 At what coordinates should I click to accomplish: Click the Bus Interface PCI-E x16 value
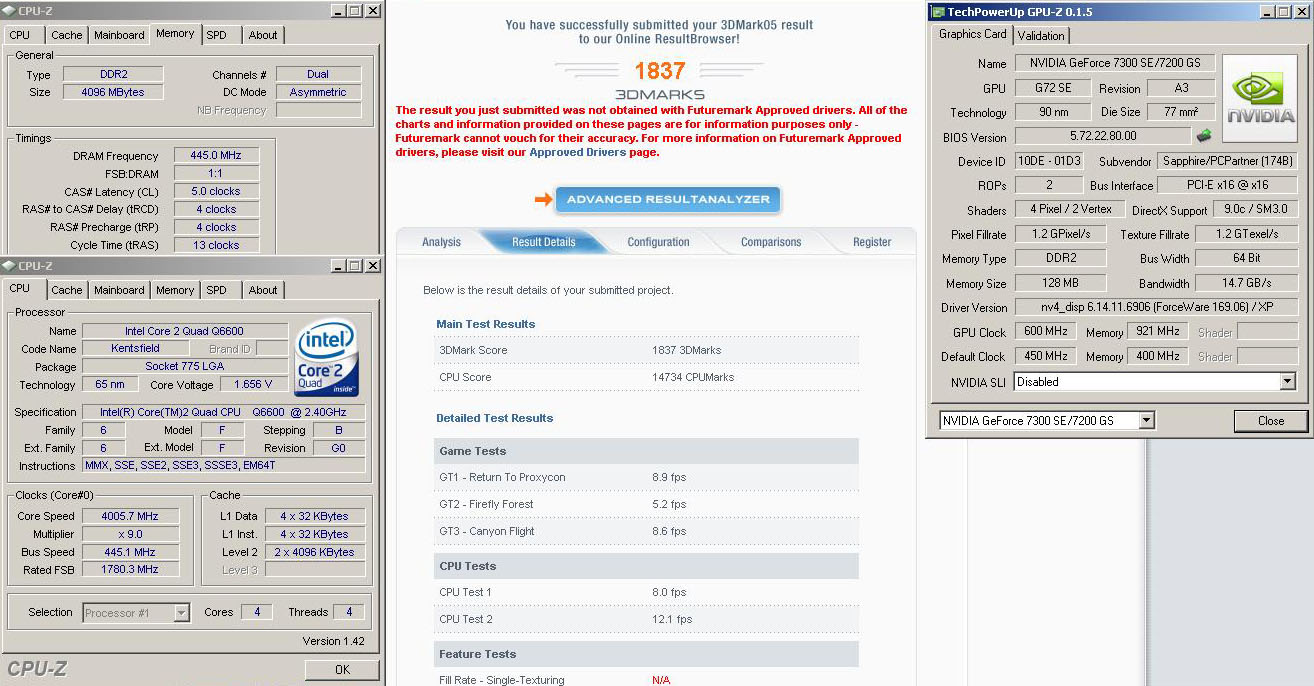[1227, 186]
